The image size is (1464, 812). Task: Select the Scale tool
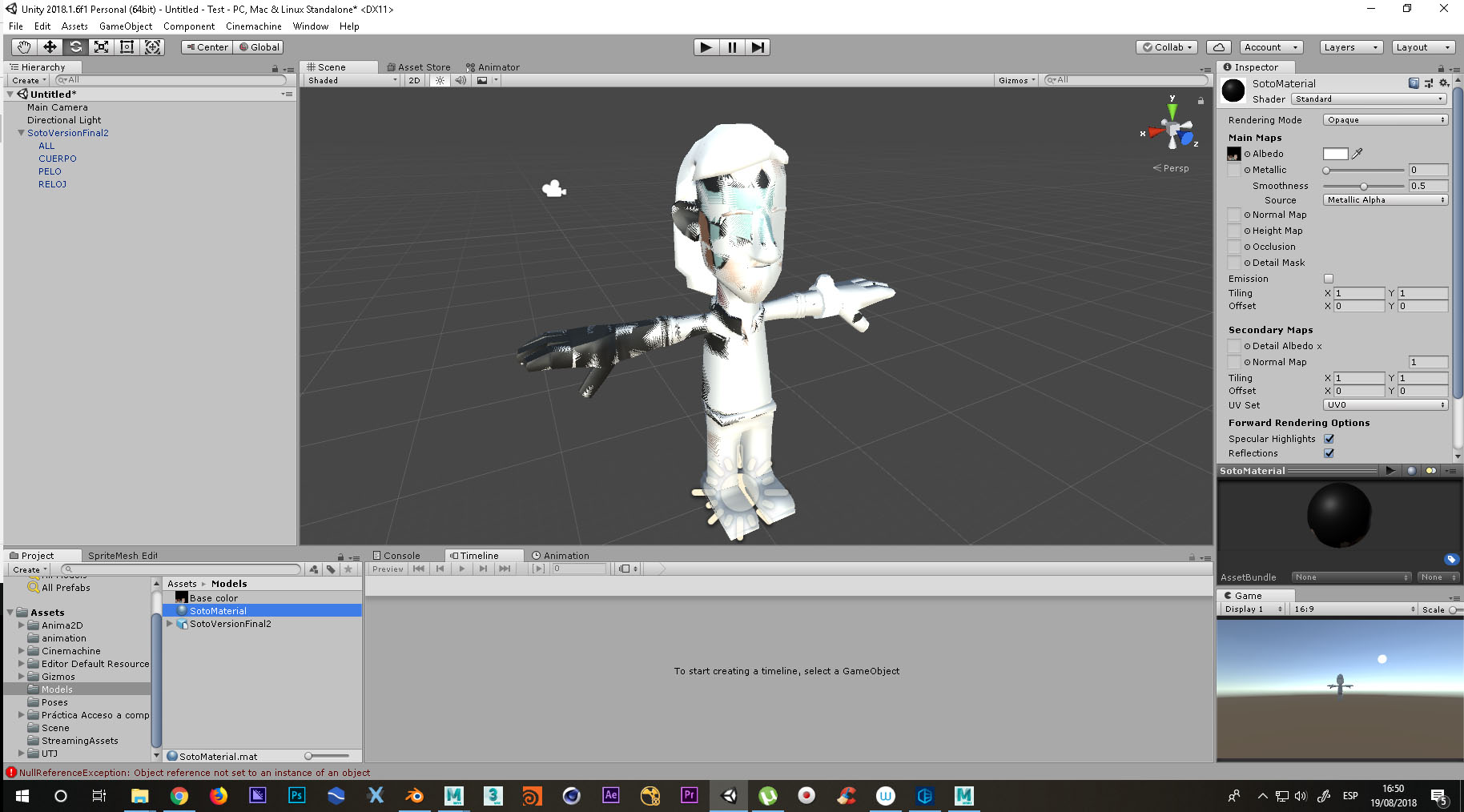[101, 47]
